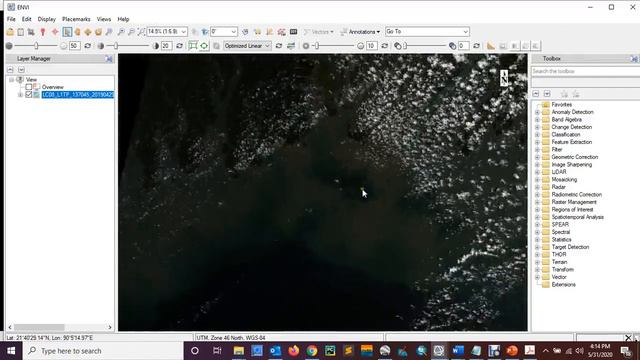Click the Search the toolbox field
The width and height of the screenshot is (640, 360).
(x=585, y=71)
